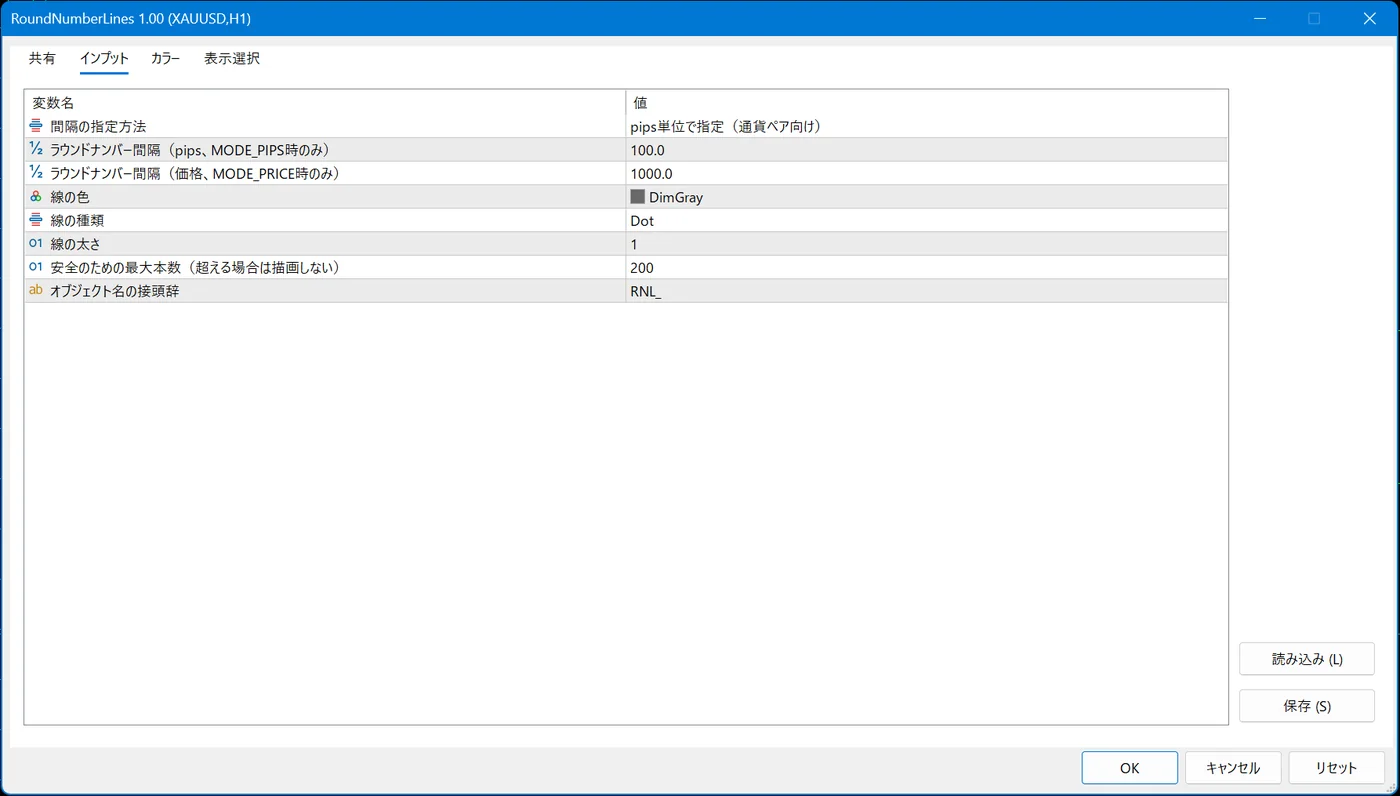Open the DimGray color value dropdown
The image size is (1400, 796).
pyautogui.click(x=927, y=197)
